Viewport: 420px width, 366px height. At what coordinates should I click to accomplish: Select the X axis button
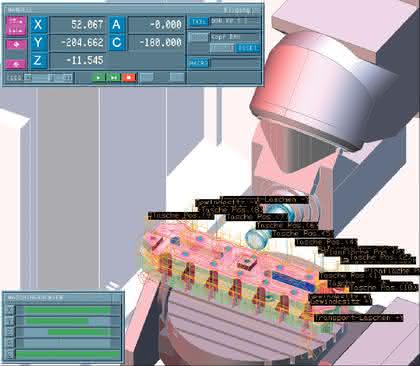pyautogui.click(x=39, y=25)
